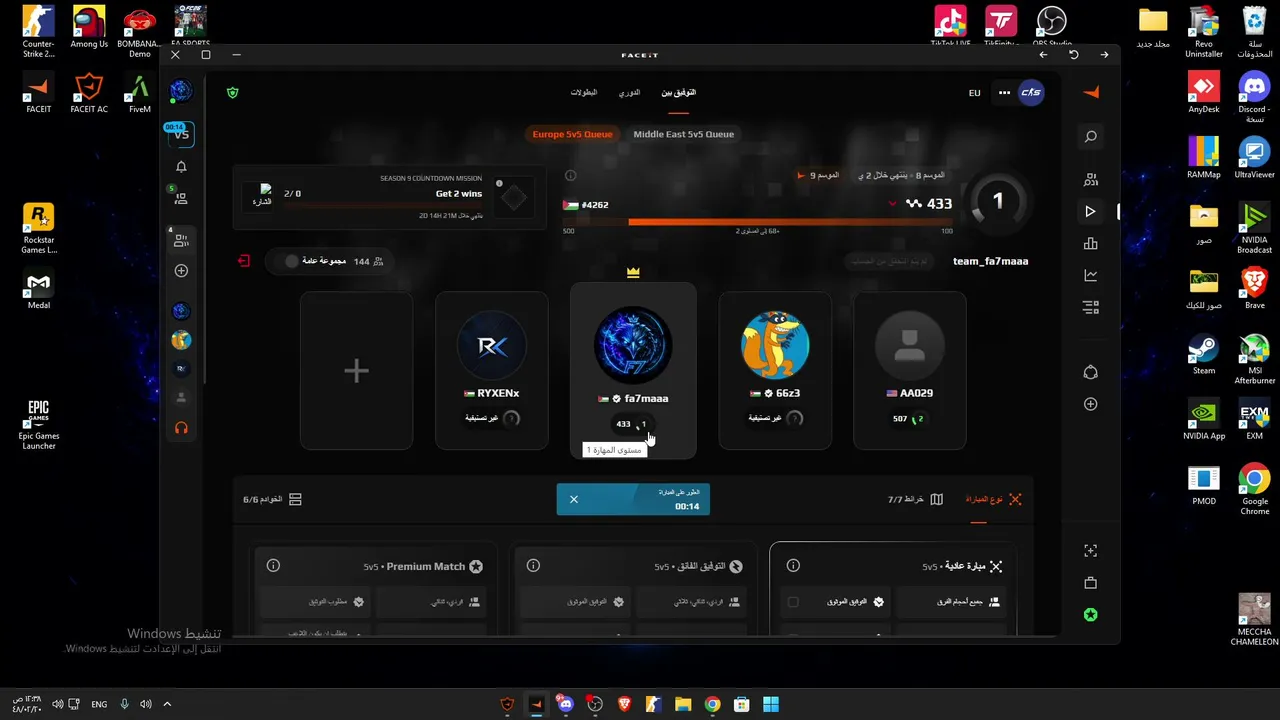
Task: Open the party icon with badge 4
Action: coord(180,240)
